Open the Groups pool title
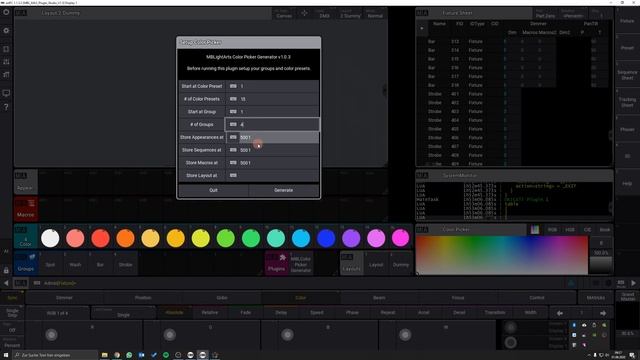Viewport: 640px width, 360px height. 26,263
